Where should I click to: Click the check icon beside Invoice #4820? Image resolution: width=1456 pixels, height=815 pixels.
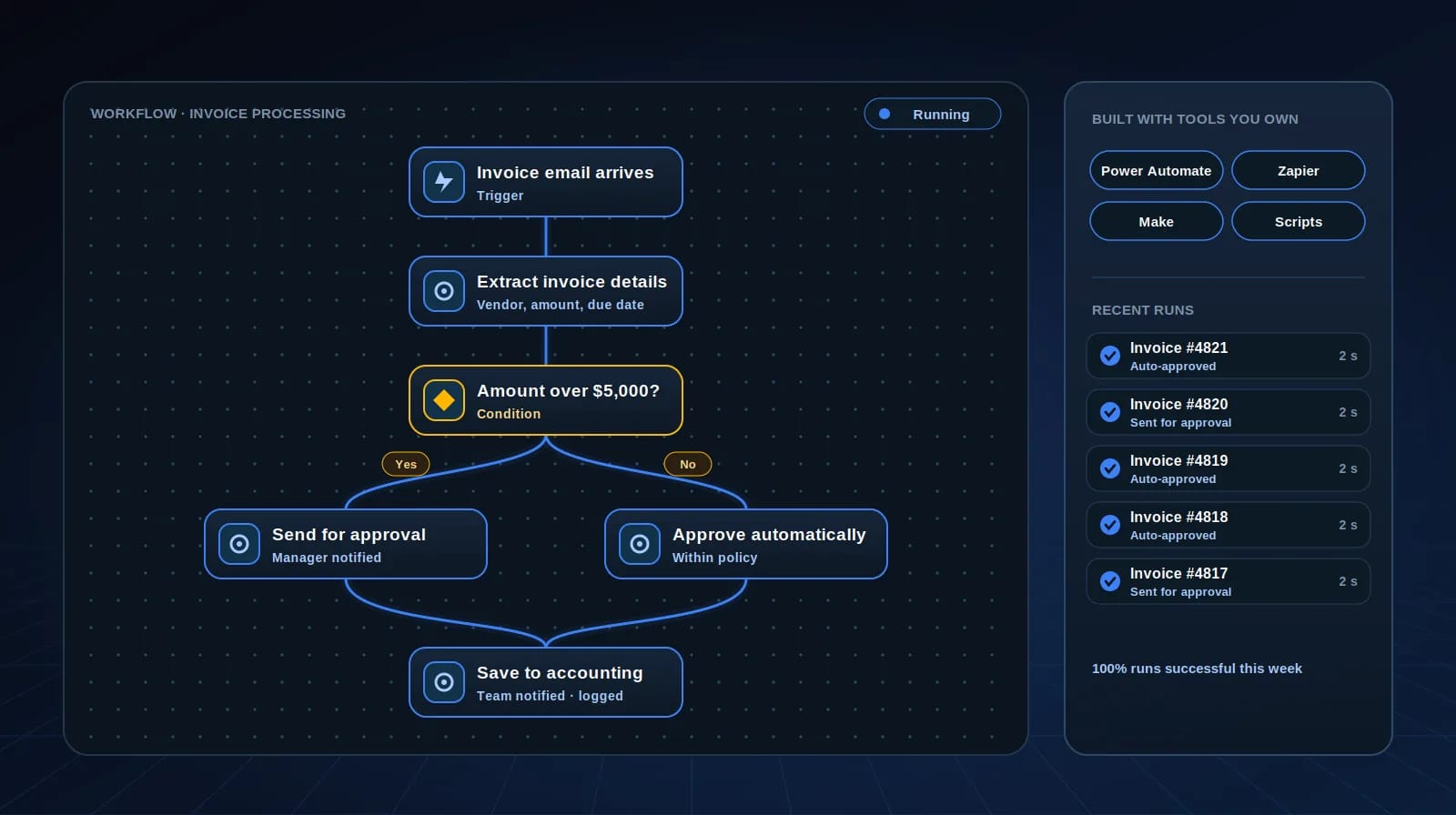tap(1110, 412)
